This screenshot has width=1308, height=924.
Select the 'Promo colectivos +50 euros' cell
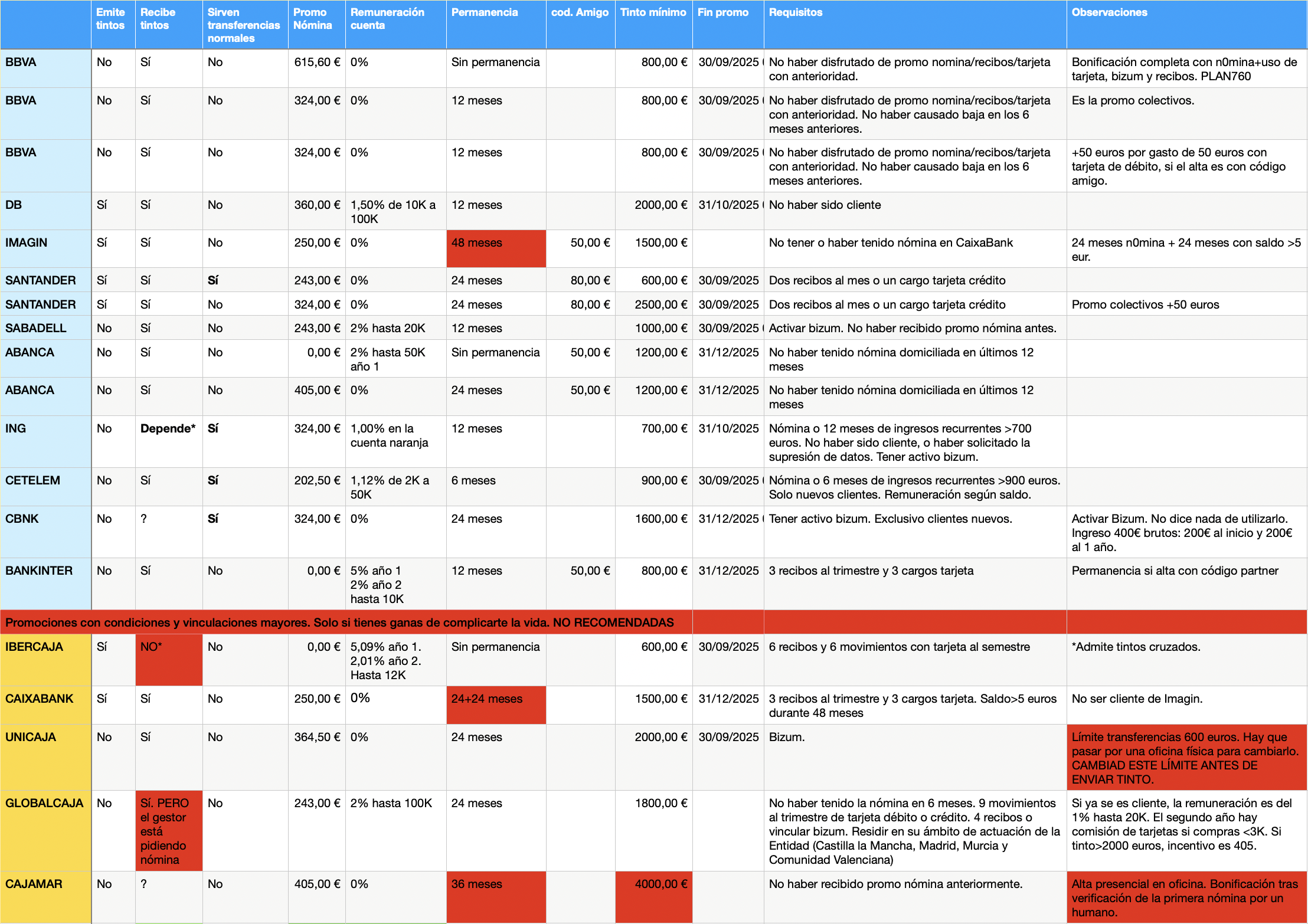pyautogui.click(x=1187, y=304)
